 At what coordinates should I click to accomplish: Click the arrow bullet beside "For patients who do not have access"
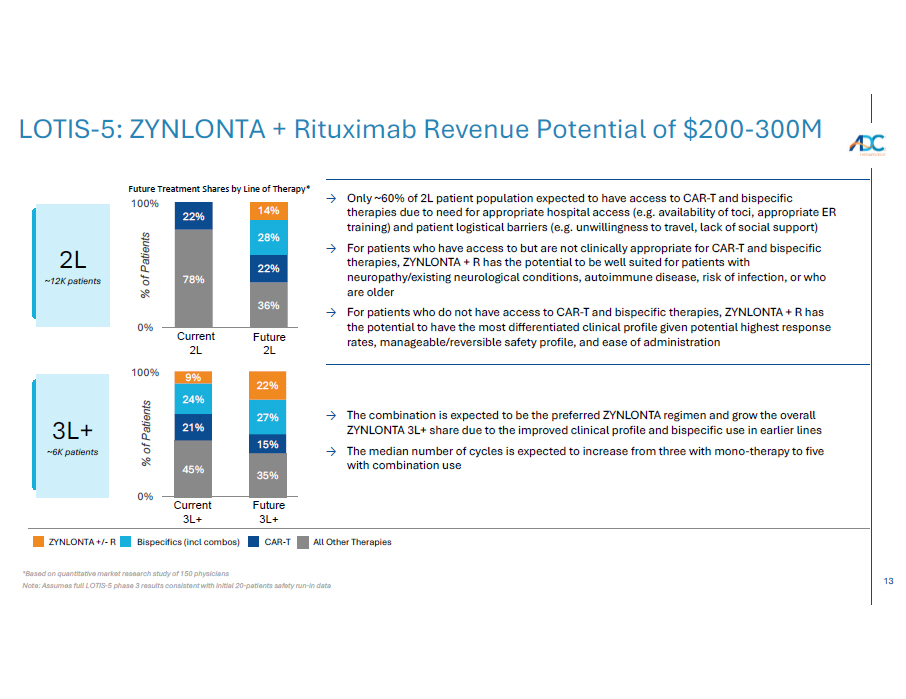(331, 313)
